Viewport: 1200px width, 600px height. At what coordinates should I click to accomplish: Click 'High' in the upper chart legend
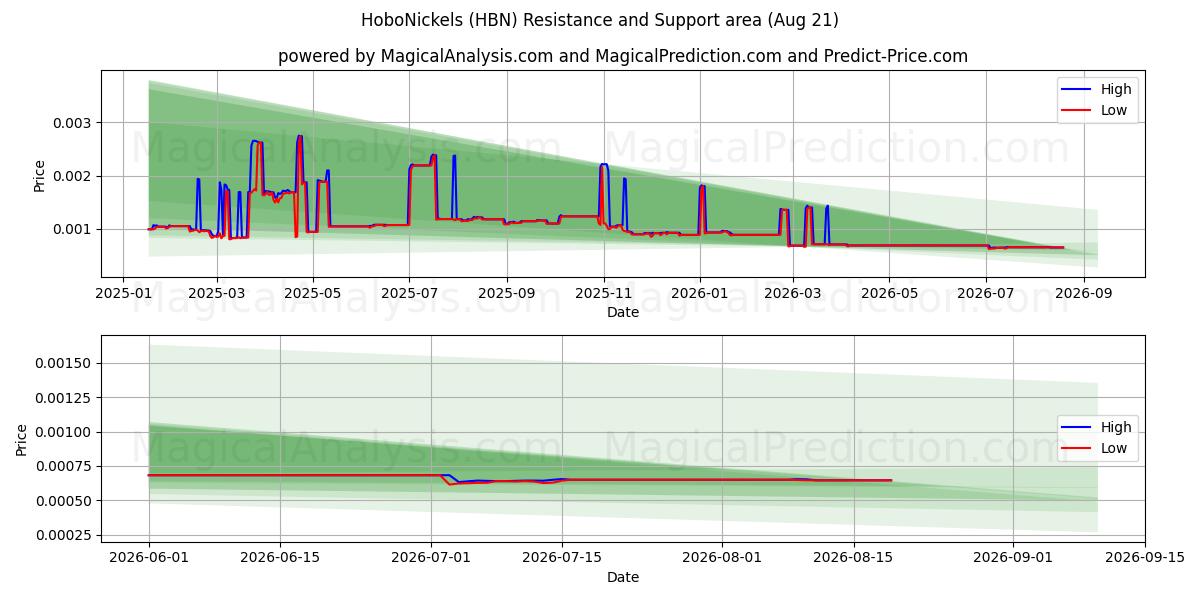(x=1116, y=89)
